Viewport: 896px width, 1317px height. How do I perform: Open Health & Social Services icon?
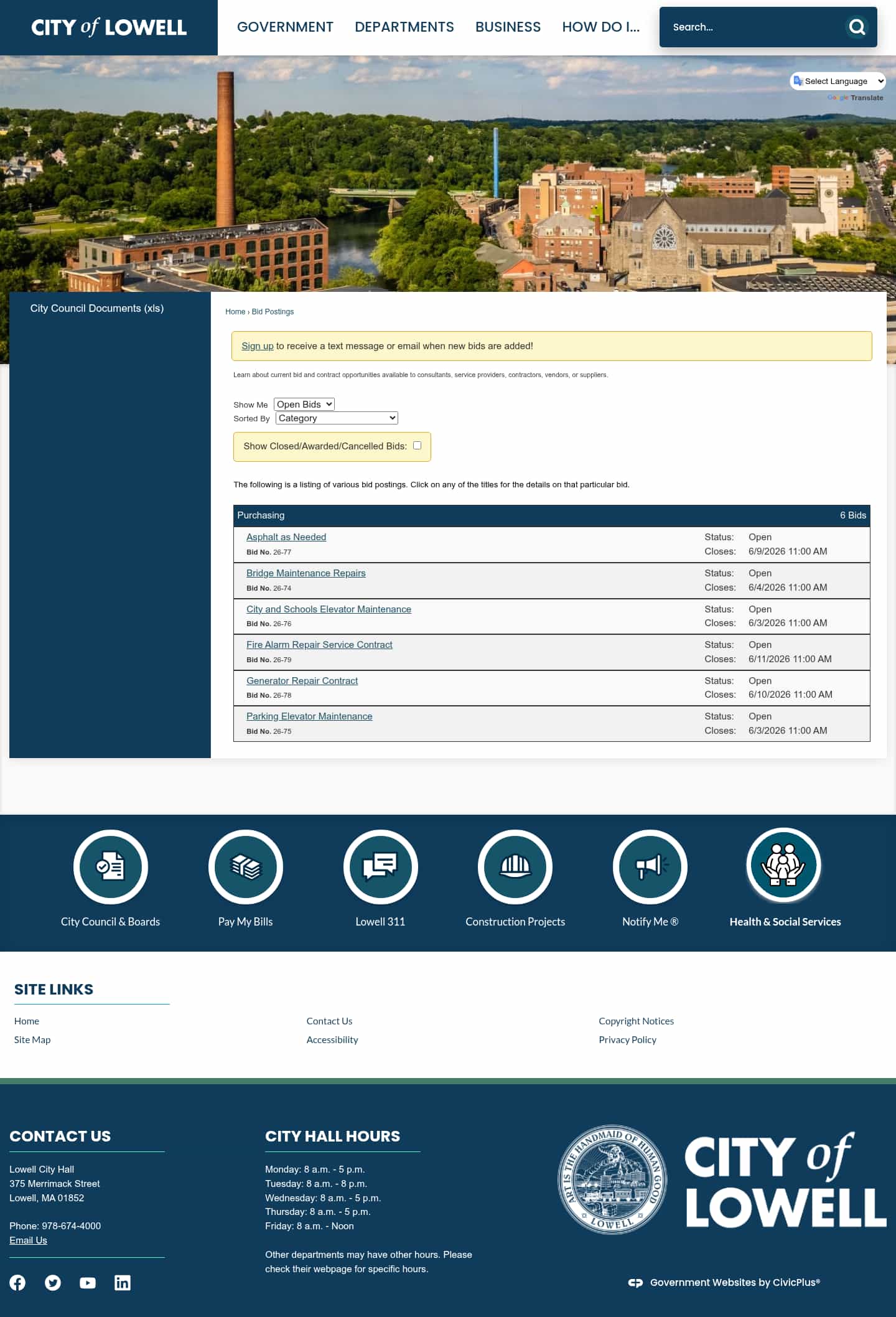[x=784, y=865]
